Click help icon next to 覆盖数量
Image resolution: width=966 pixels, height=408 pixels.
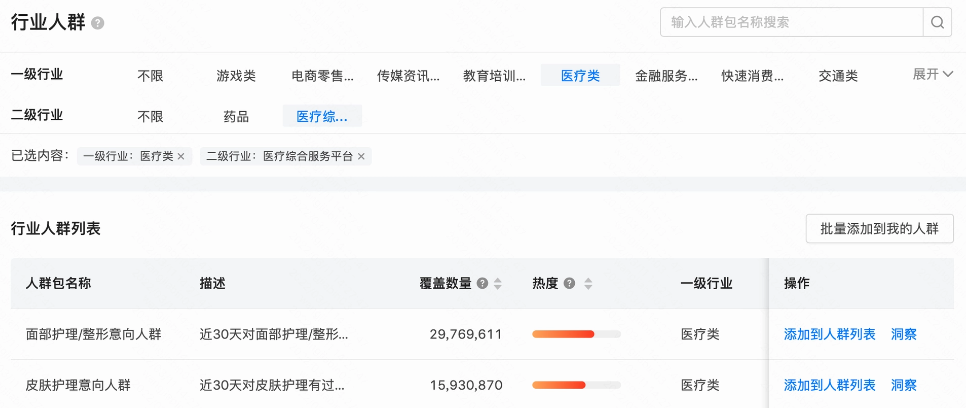pyautogui.click(x=482, y=284)
